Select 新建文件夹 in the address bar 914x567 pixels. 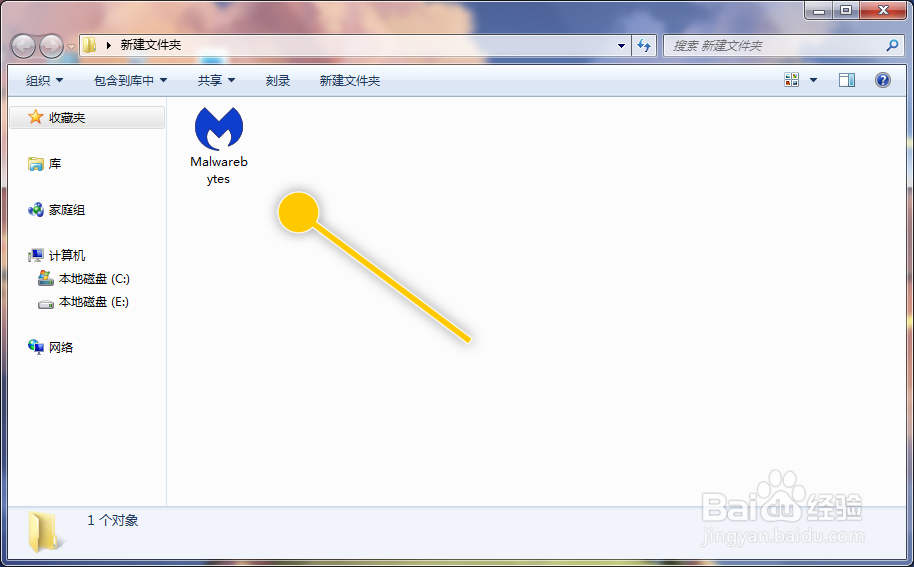click(x=150, y=45)
